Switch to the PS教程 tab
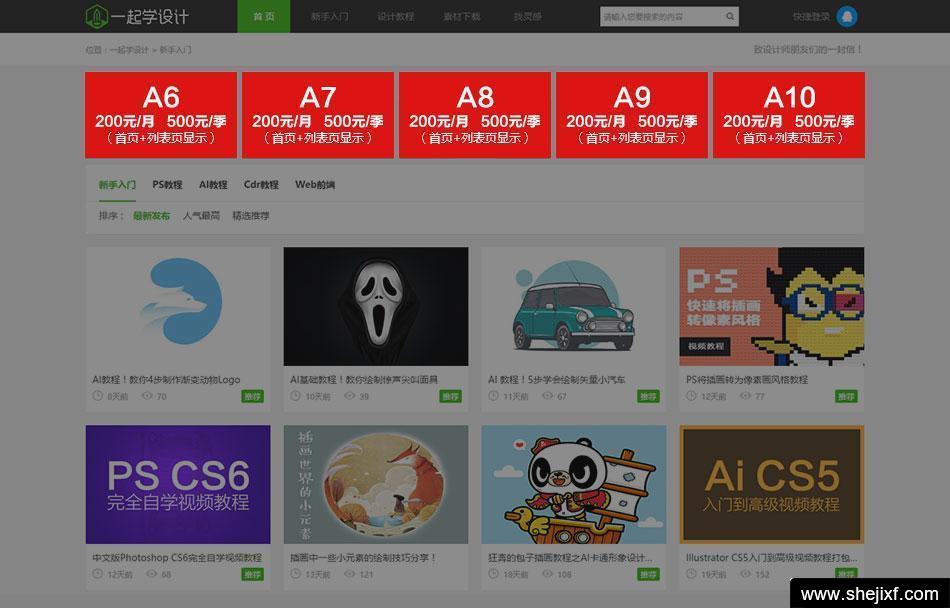Screen dimensions: 950x608 (x=167, y=185)
